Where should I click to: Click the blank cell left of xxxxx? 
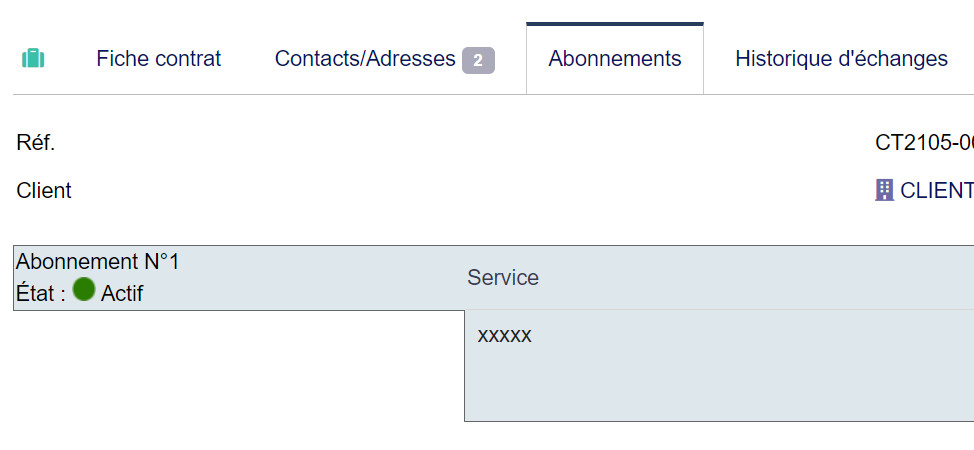[x=238, y=365]
